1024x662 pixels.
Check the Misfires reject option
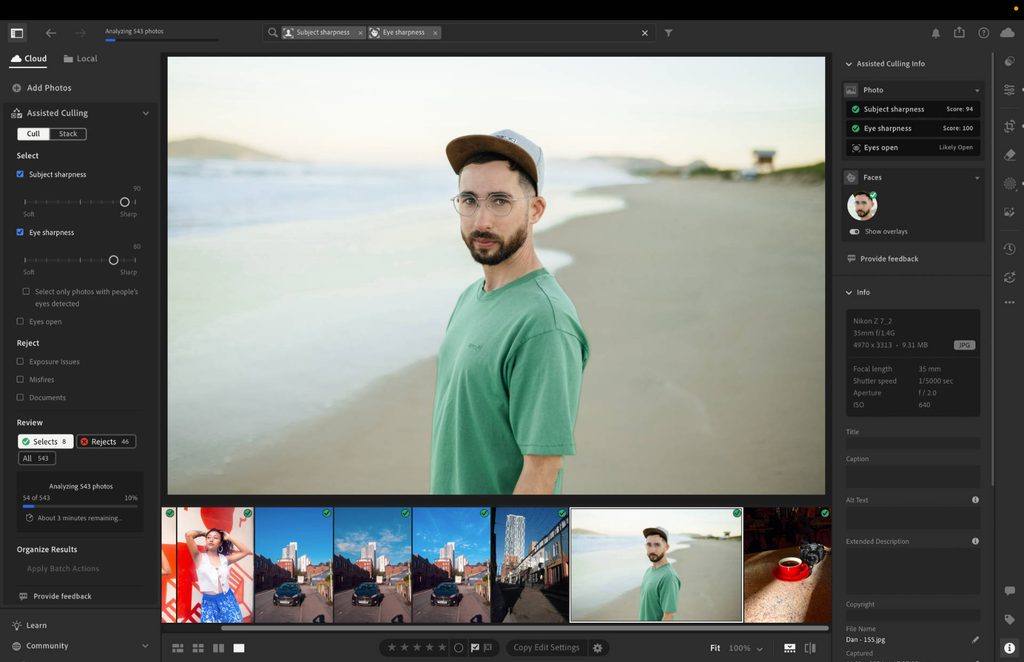tap(20, 379)
